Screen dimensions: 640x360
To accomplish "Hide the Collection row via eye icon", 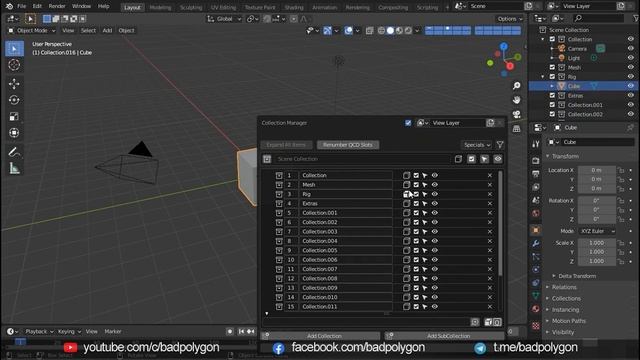I will 435,176.
